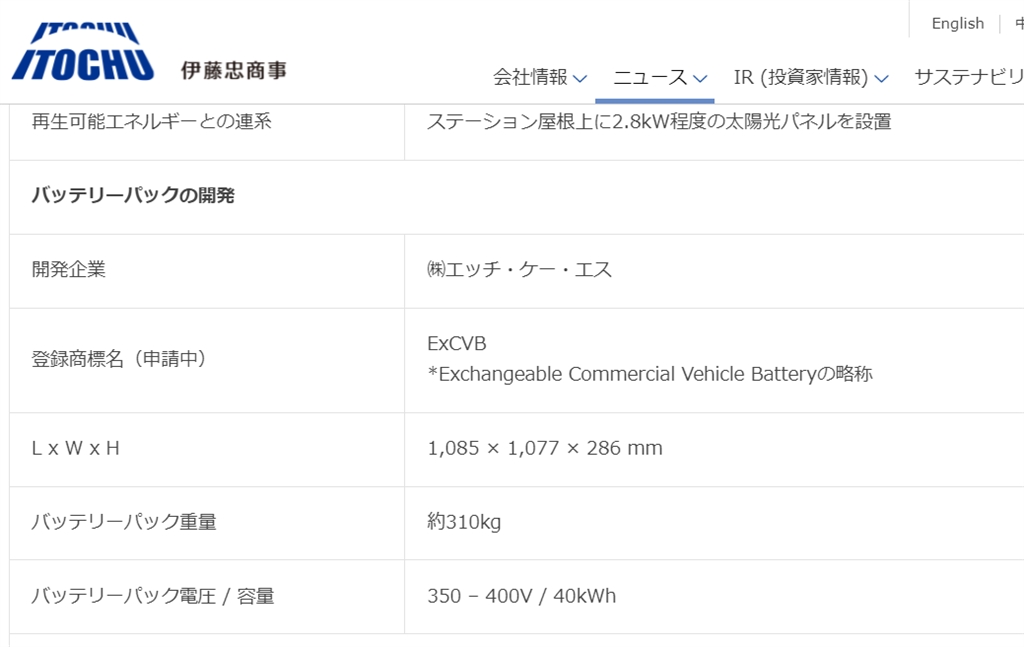Open the 会社情報 menu
Image resolution: width=1024 pixels, height=647 pixels.
(x=530, y=77)
